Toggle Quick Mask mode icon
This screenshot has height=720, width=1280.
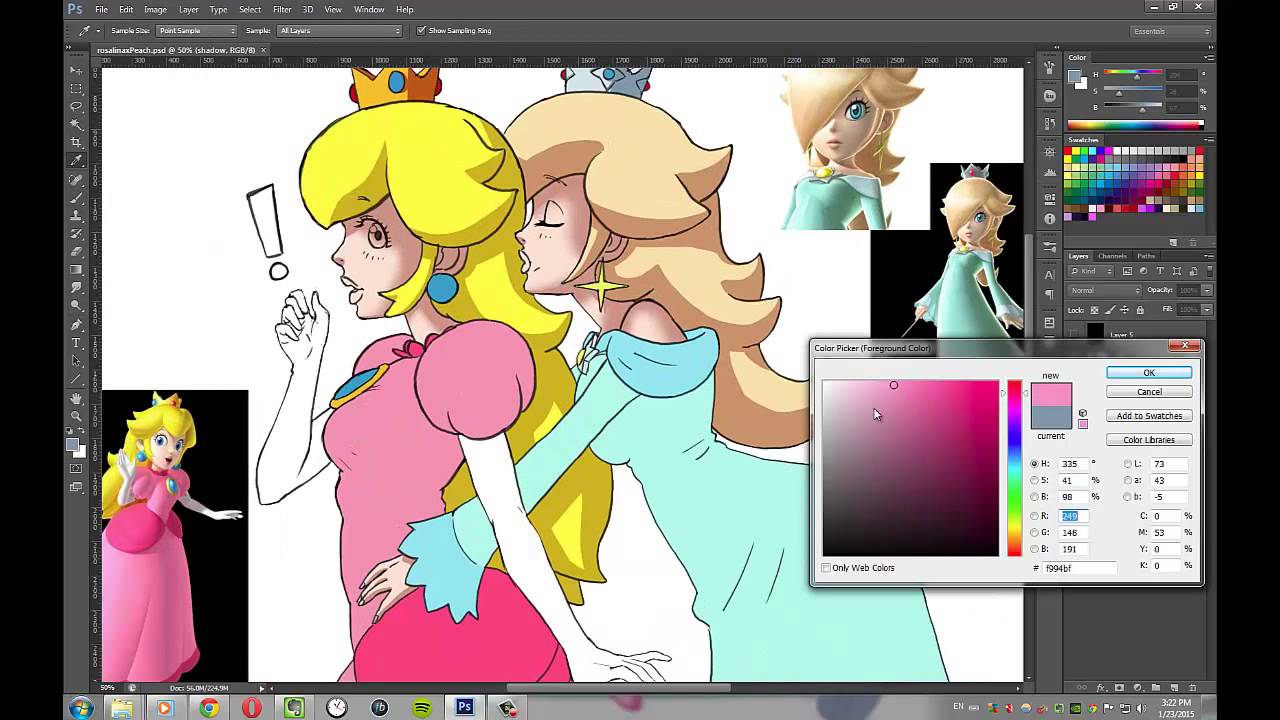pyautogui.click(x=76, y=468)
